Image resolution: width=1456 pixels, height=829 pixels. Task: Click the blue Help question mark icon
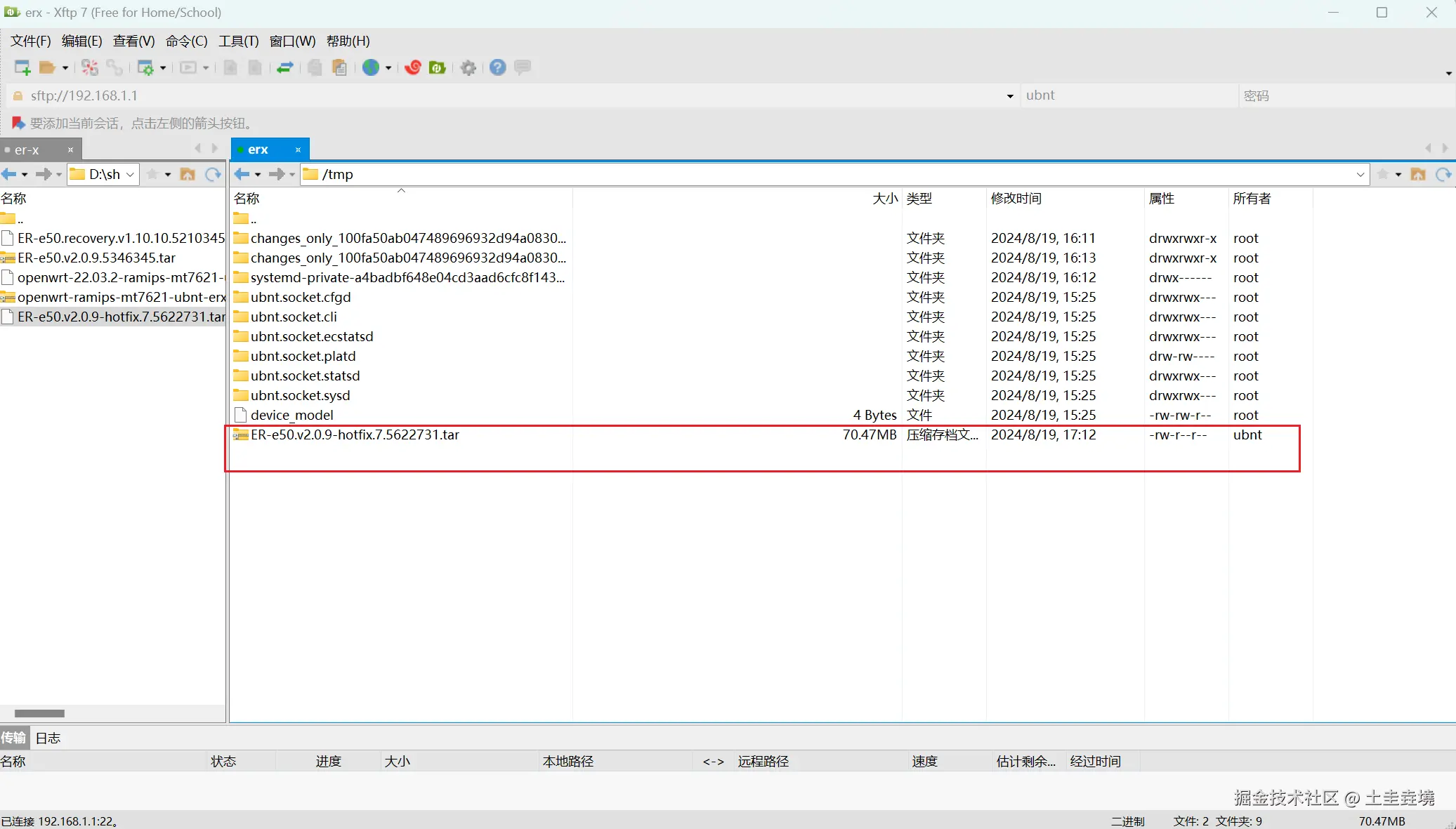(x=497, y=67)
